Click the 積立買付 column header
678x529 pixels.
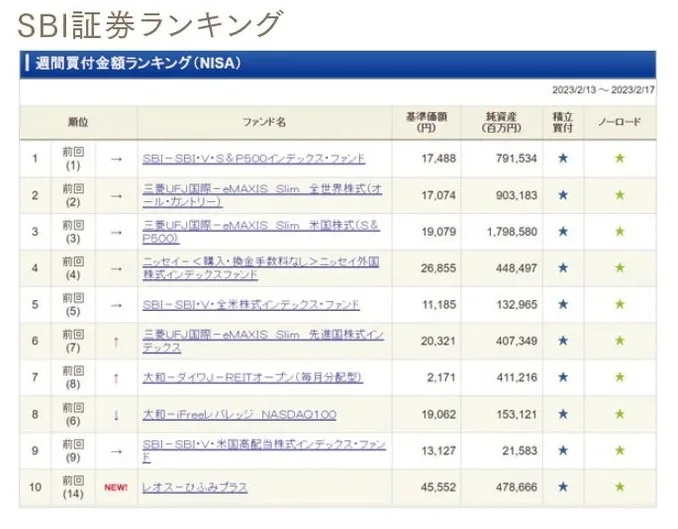[x=563, y=122]
